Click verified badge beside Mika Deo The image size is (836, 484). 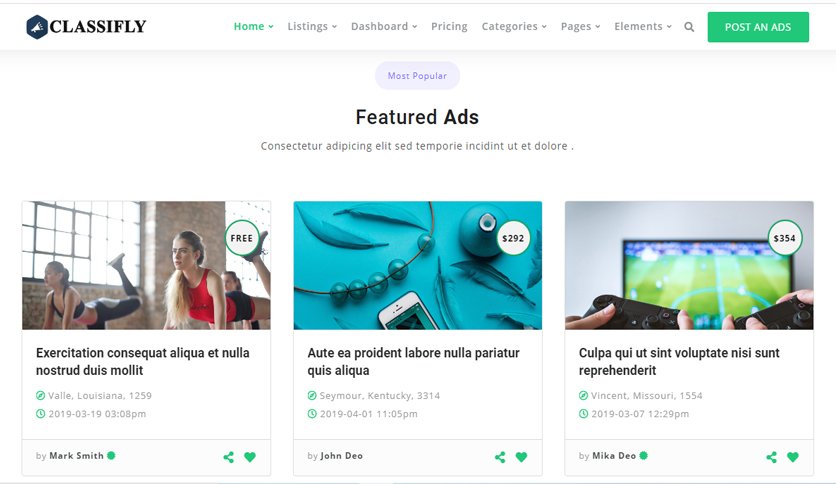click(644, 455)
